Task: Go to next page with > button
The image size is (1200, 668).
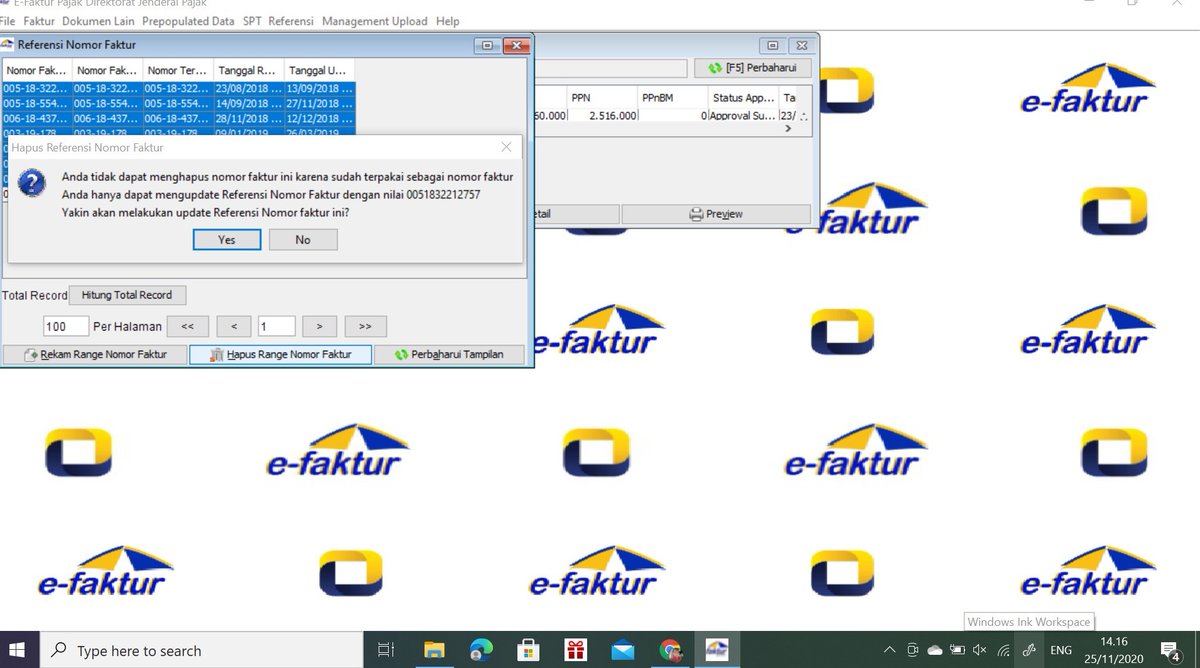Action: pyautogui.click(x=319, y=326)
